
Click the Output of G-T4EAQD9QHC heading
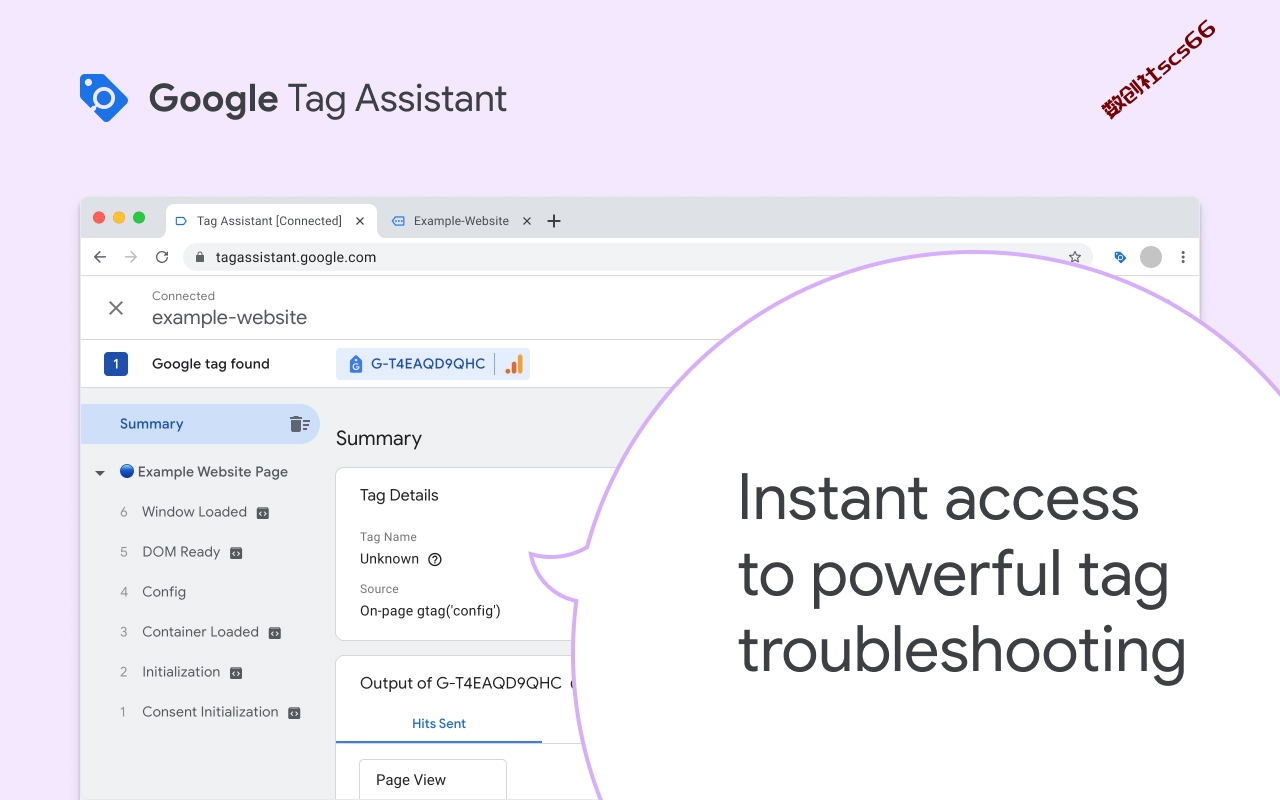461,683
